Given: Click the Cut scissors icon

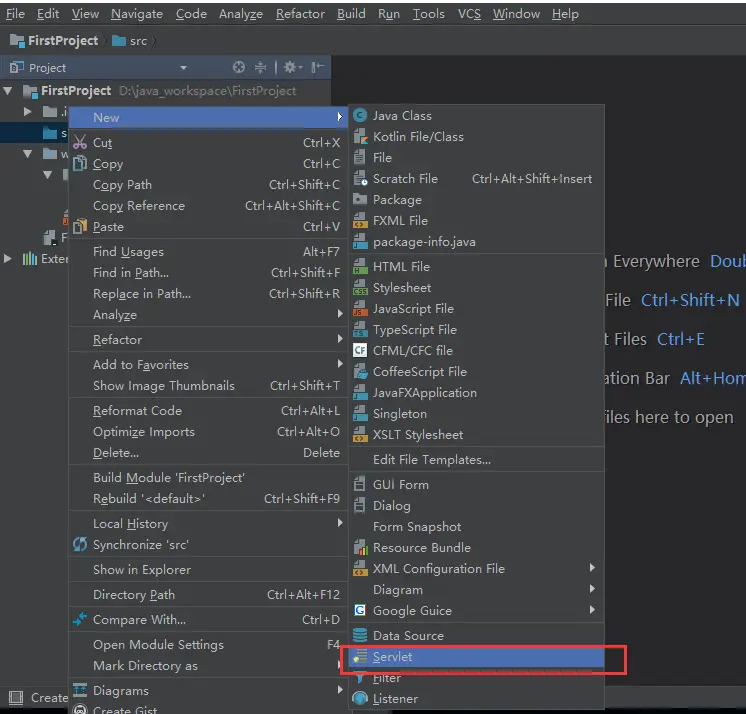Looking at the screenshot, I should pyautogui.click(x=80, y=142).
